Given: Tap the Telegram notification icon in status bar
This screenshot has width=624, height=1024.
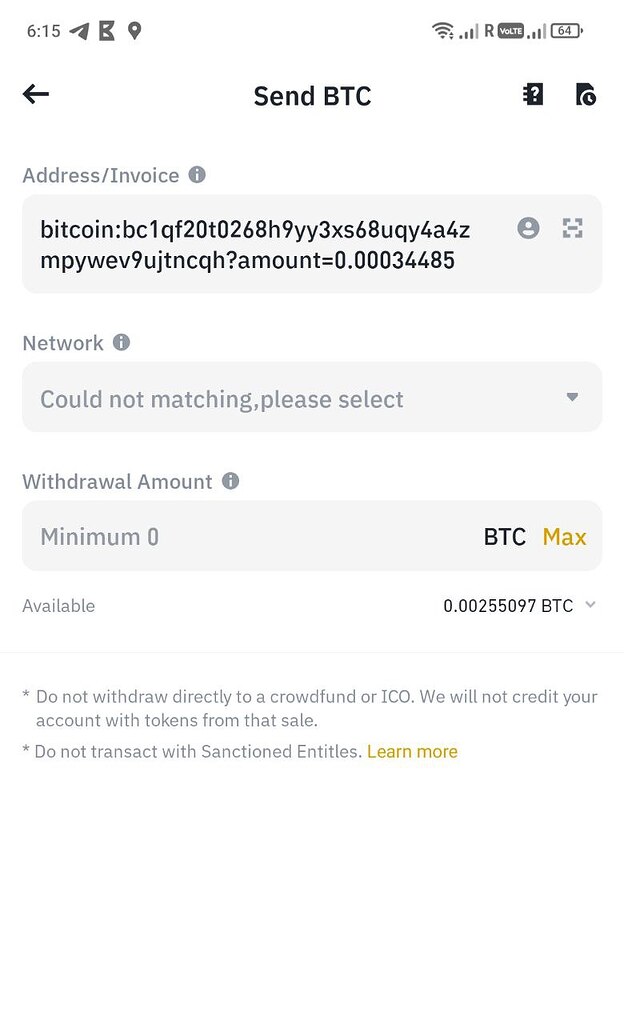Looking at the screenshot, I should [x=79, y=31].
